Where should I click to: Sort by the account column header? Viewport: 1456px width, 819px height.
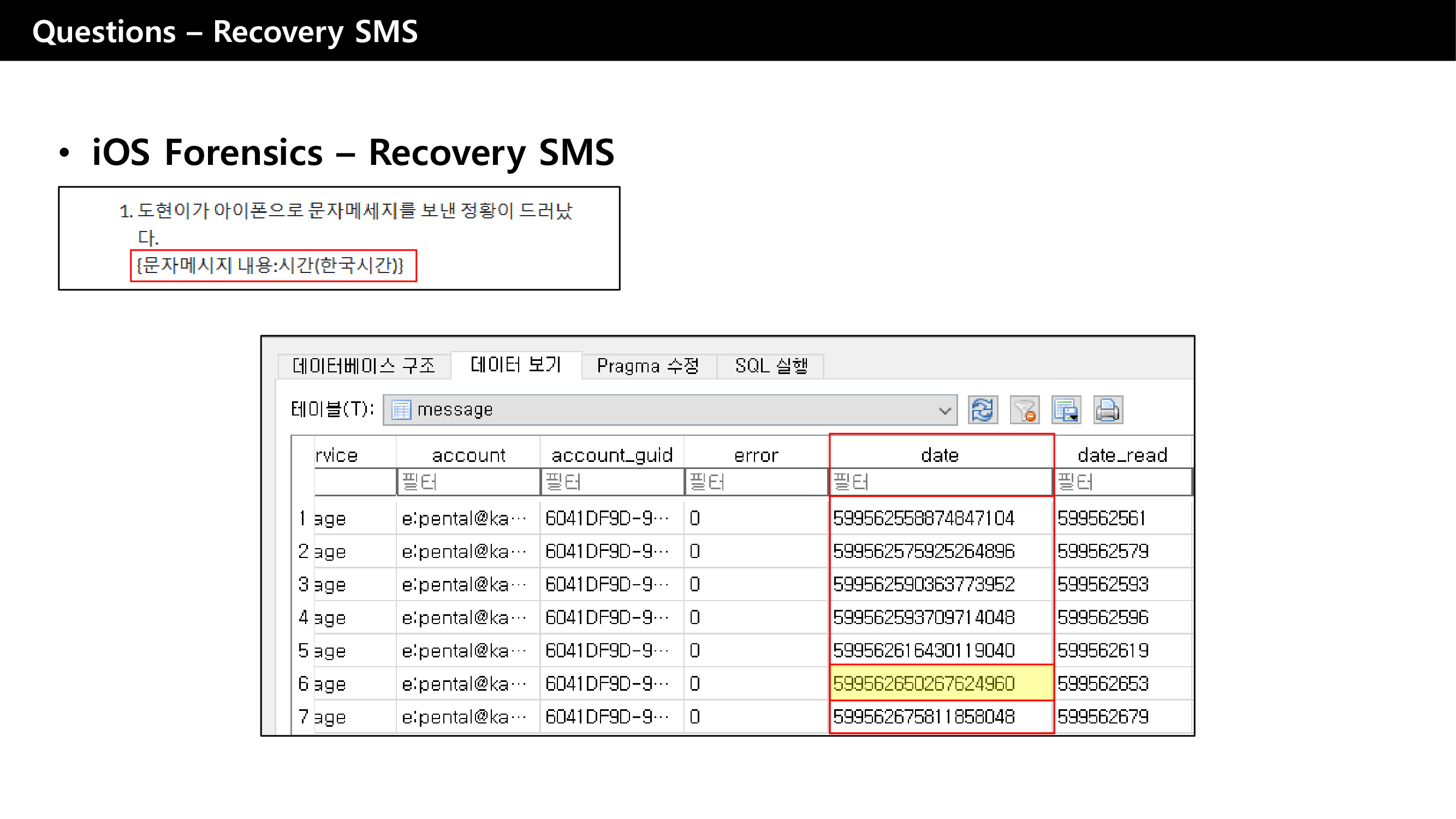pyautogui.click(x=468, y=455)
